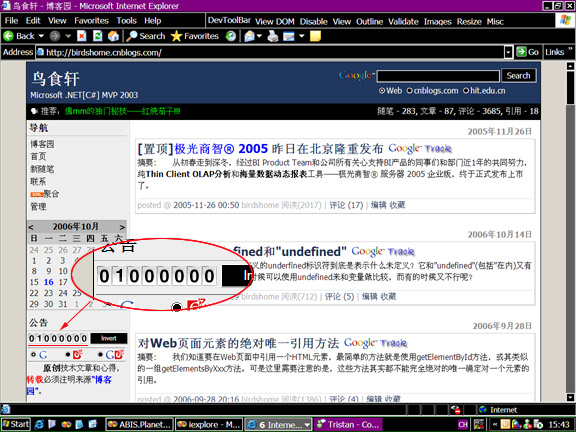Click the Invert button beside the counter
This screenshot has height=432, width=576.
(109, 338)
